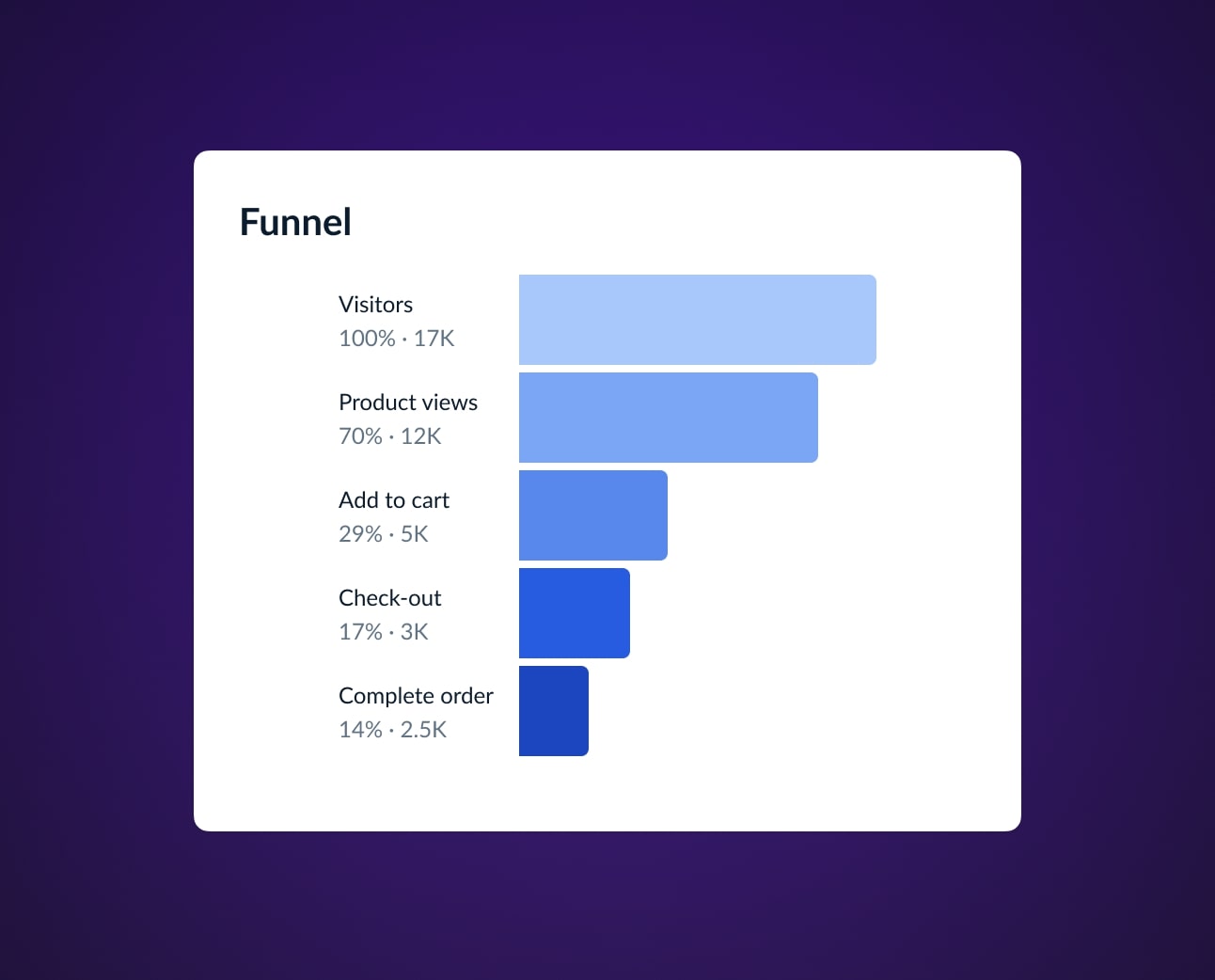Viewport: 1215px width, 980px height.
Task: Click the Funnel chart title
Action: point(295,223)
